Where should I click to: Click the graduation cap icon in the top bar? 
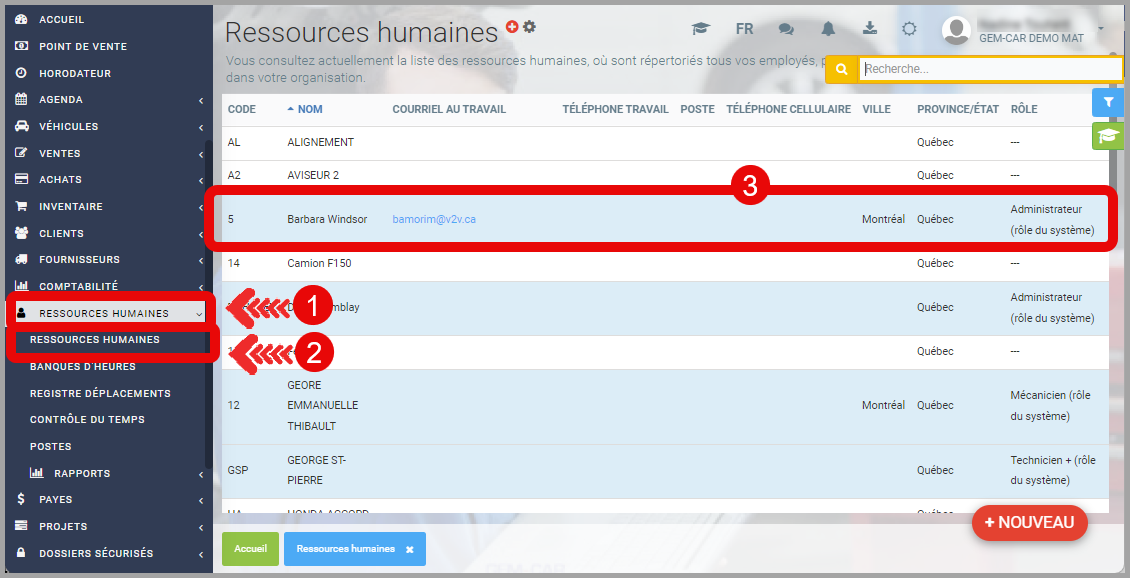[x=701, y=29]
